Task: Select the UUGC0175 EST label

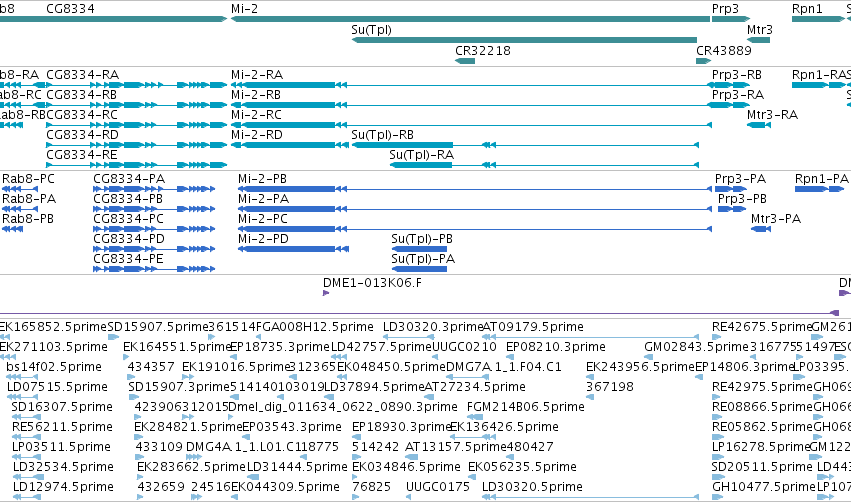Action: [x=438, y=487]
